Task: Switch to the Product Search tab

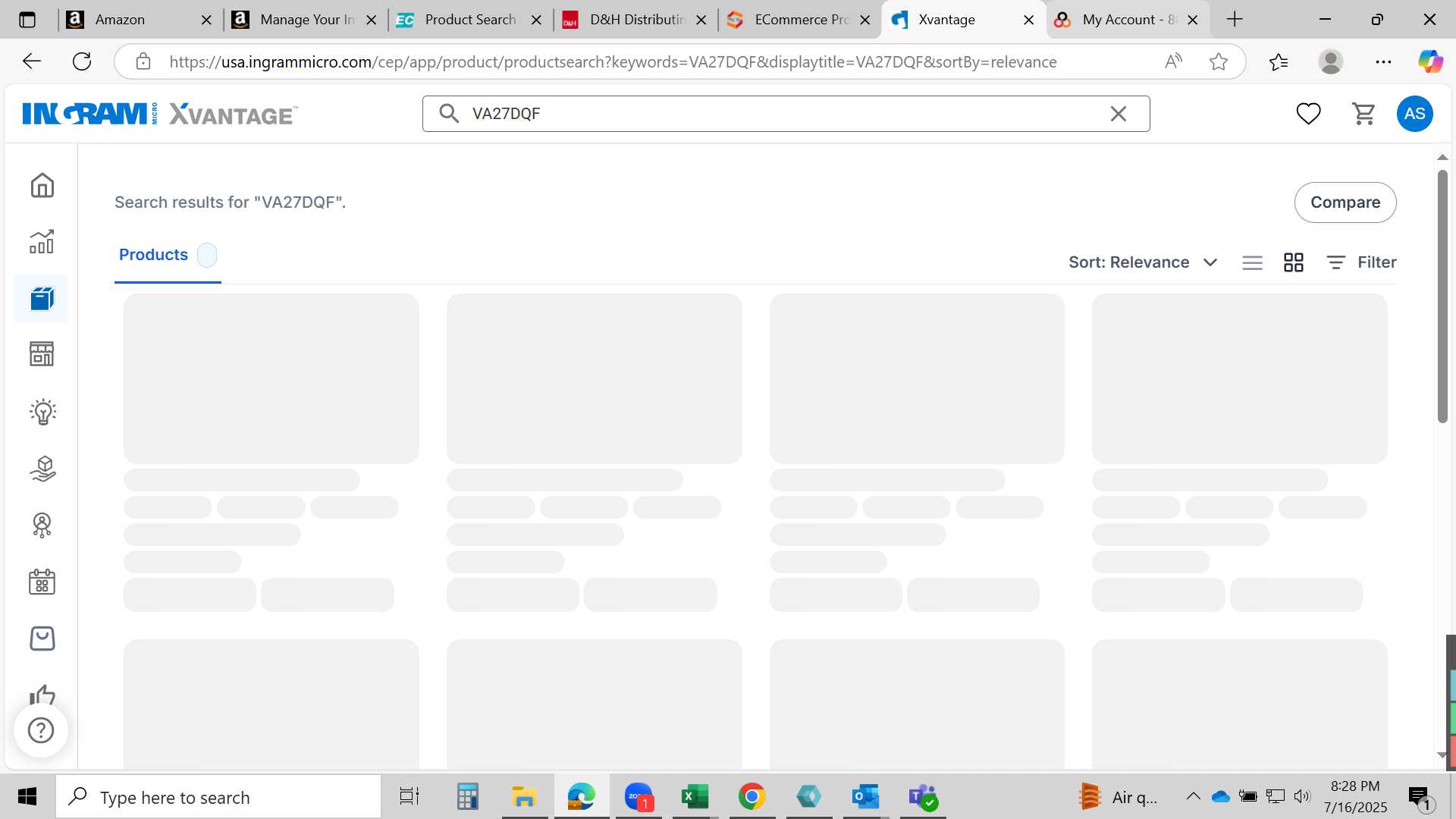Action: coord(469,20)
